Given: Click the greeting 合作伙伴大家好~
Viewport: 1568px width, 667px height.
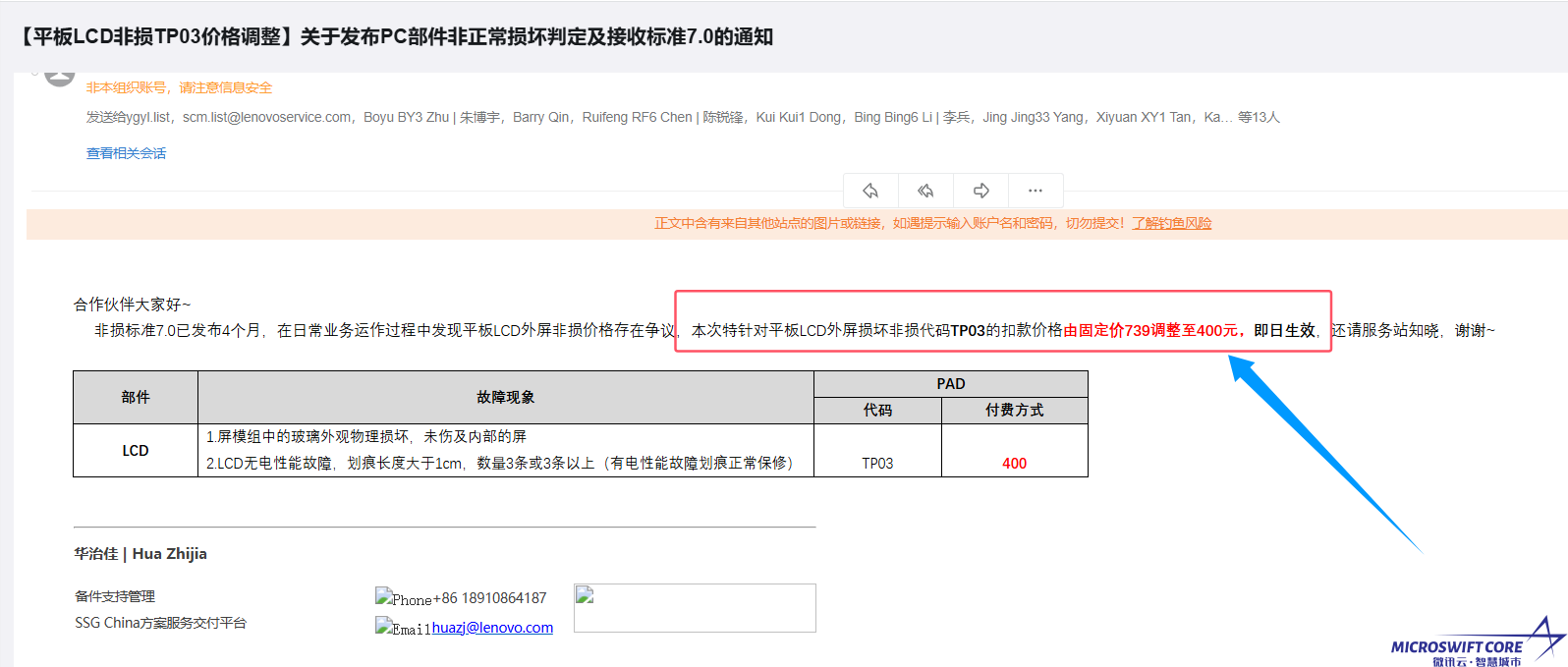Looking at the screenshot, I should 133,305.
